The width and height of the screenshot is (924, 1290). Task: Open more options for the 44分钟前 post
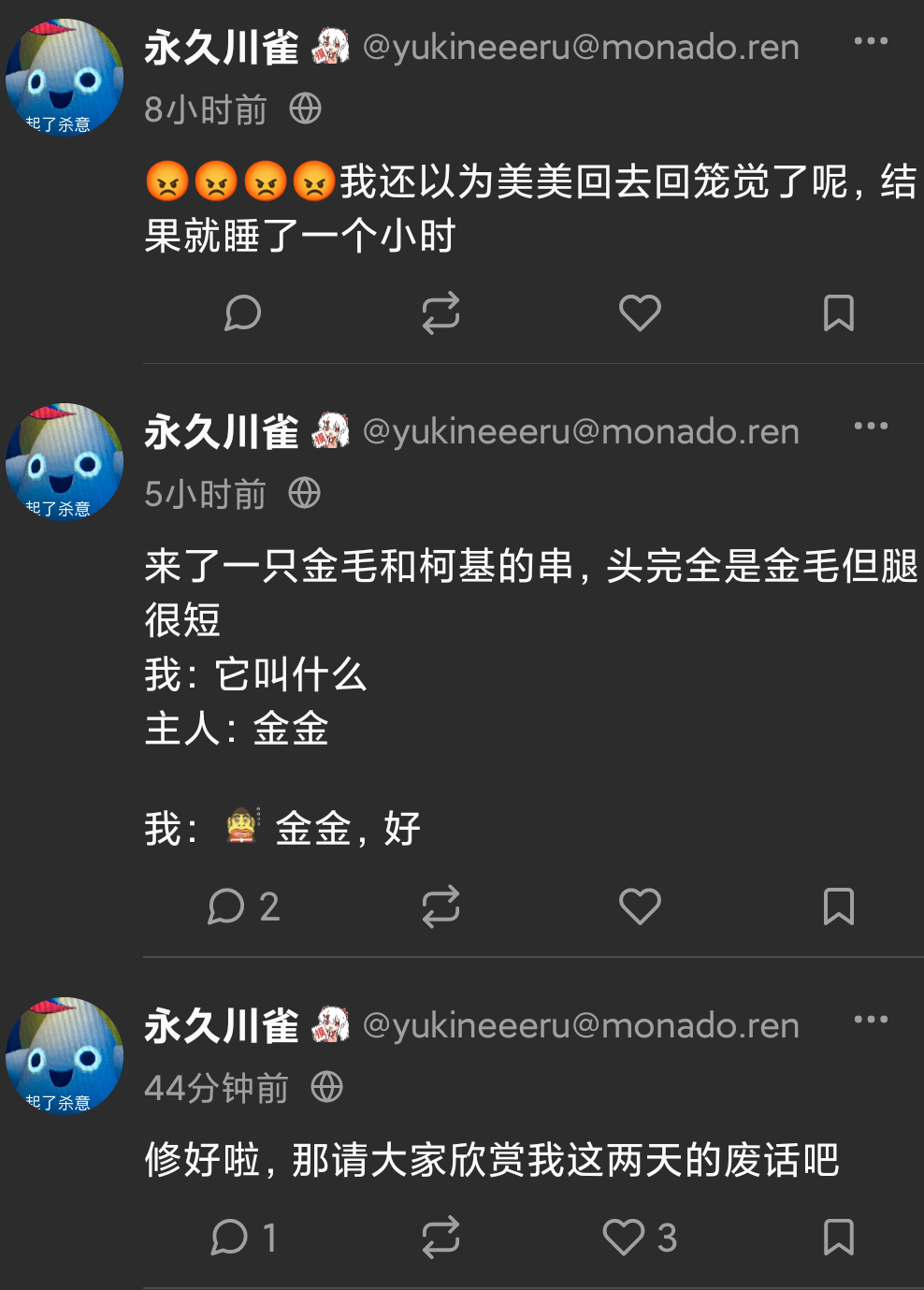(871, 1020)
